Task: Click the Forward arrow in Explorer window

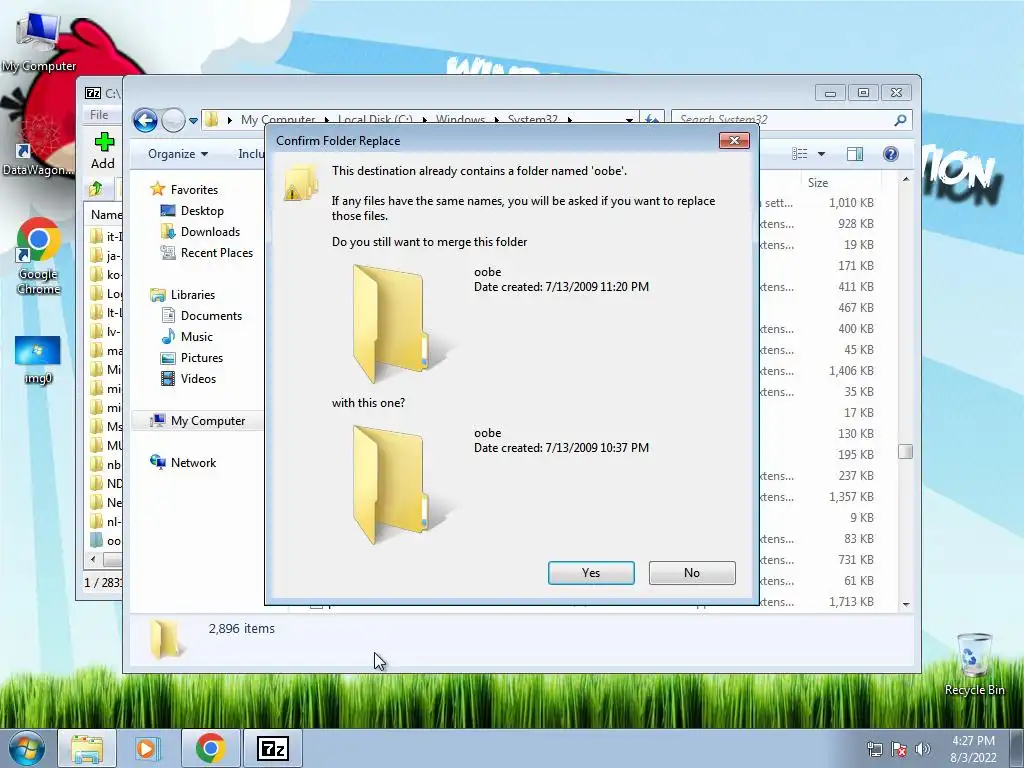Action: pos(173,120)
